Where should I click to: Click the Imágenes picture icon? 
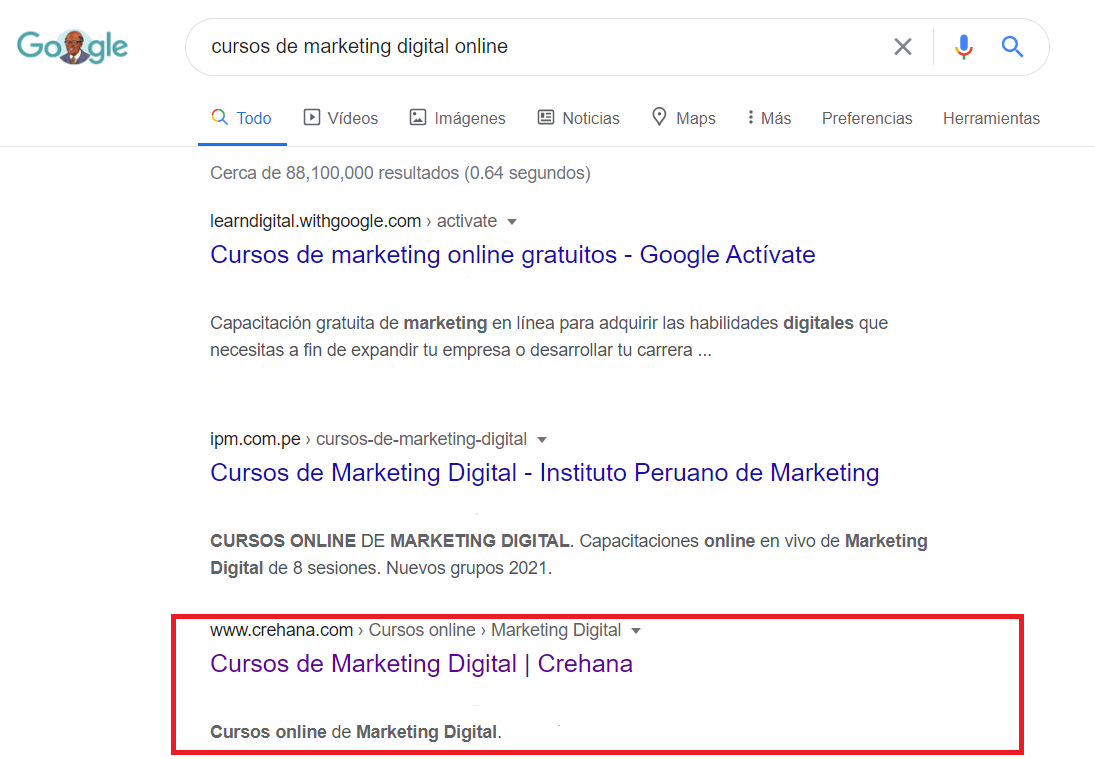(418, 118)
